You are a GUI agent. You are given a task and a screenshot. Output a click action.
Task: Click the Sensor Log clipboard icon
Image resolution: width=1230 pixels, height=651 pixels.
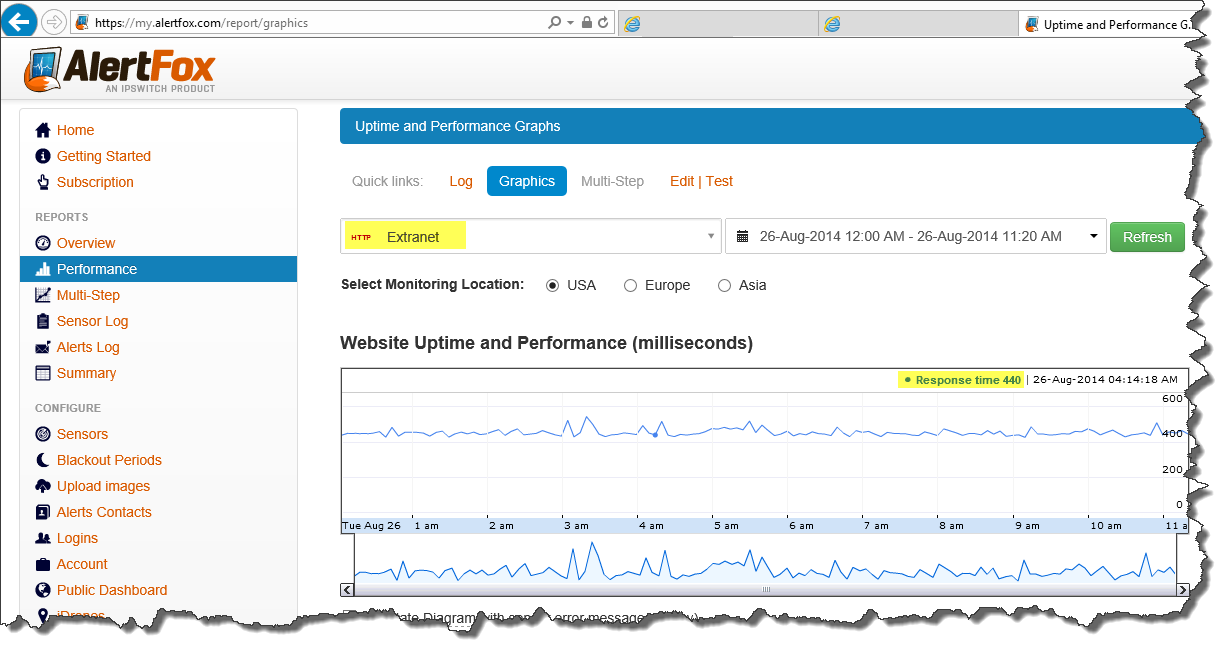pyautogui.click(x=43, y=321)
